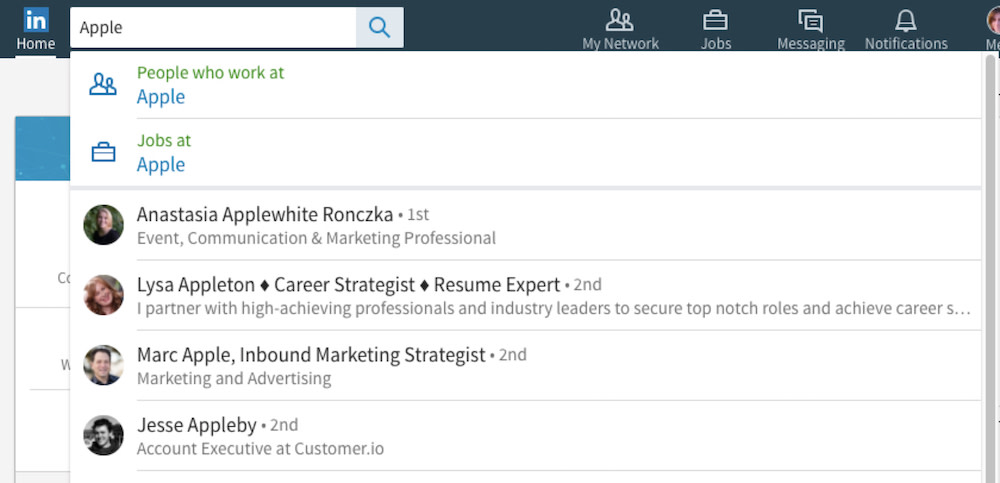The image size is (1000, 483).
Task: Click the Me profile avatar in navbar
Action: click(x=991, y=19)
